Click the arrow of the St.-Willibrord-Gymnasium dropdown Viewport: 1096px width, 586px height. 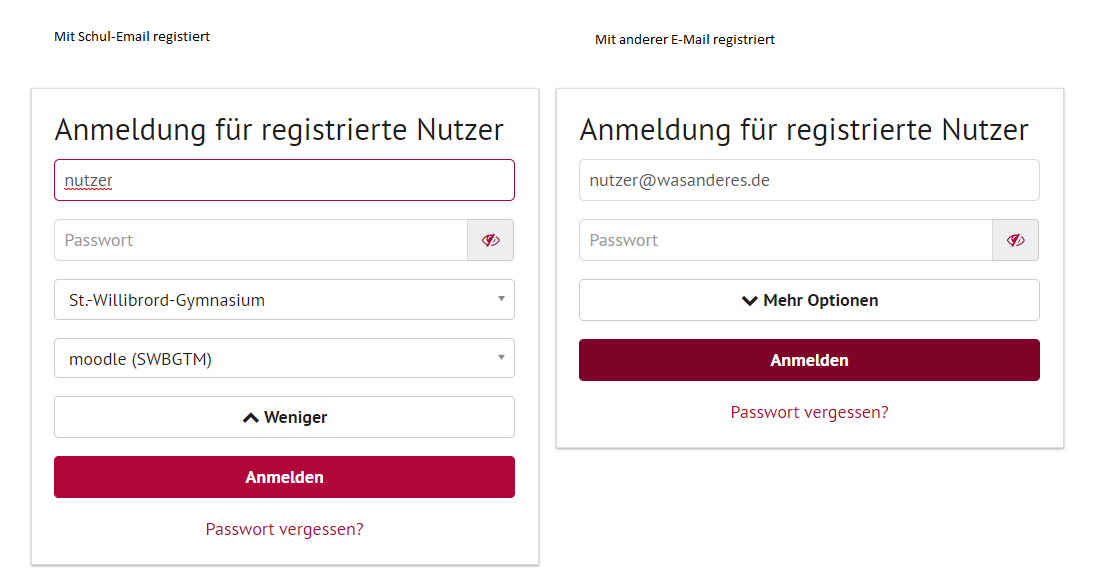(x=501, y=299)
